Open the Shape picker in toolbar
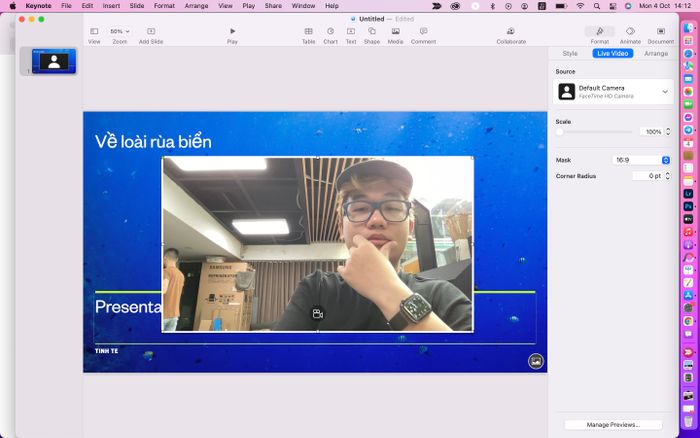Image resolution: width=700 pixels, height=438 pixels. [371, 35]
